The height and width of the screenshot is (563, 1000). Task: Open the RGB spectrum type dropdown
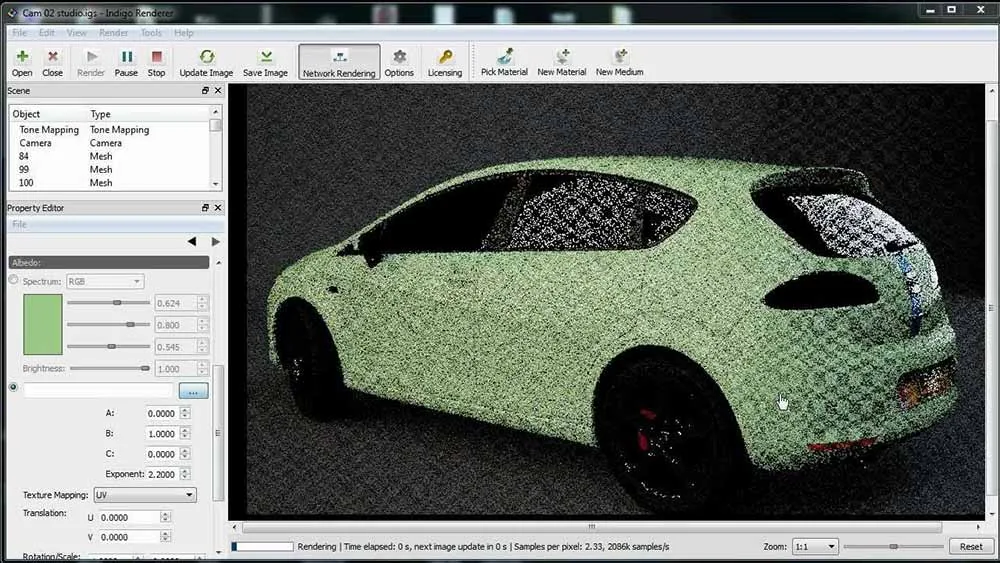(x=105, y=281)
